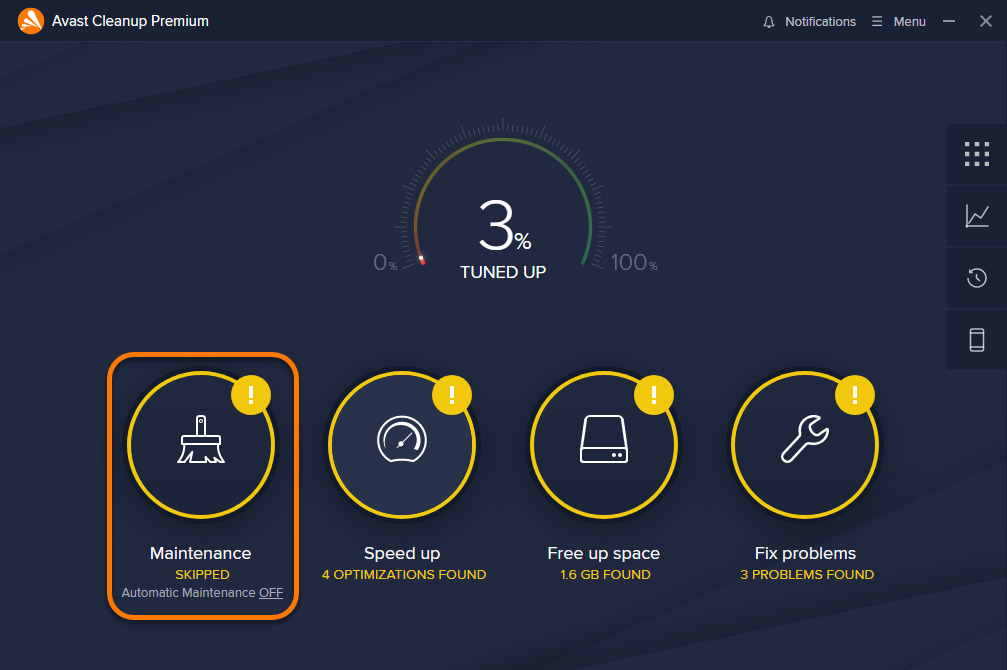
Task: Click the Fix problems warning badge
Action: [855, 394]
